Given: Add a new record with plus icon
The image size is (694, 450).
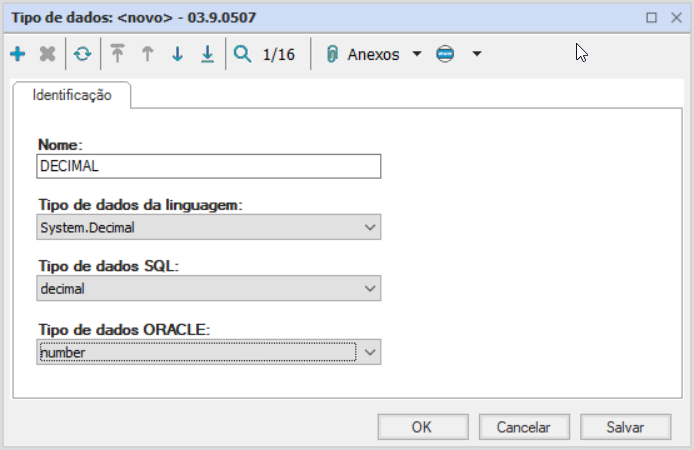Looking at the screenshot, I should [x=18, y=54].
